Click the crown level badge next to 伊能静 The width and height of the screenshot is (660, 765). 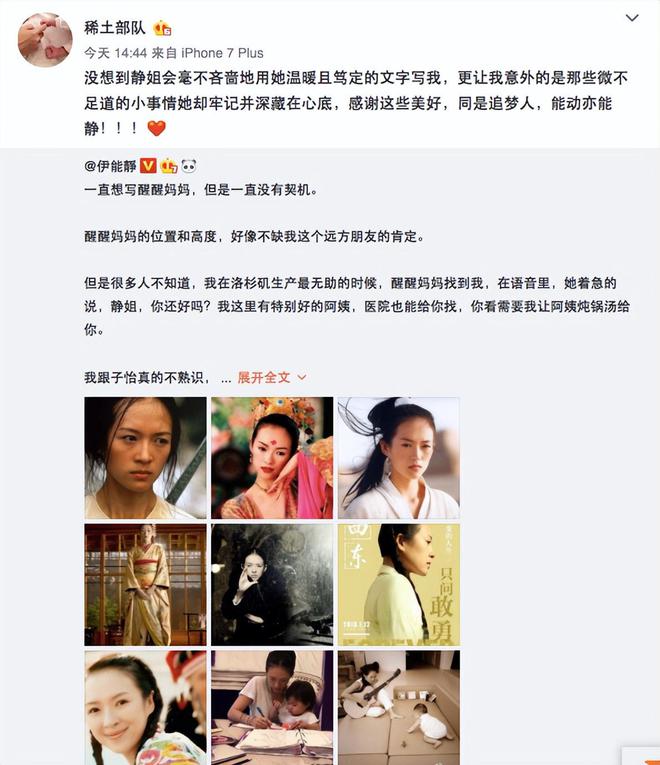coord(168,166)
